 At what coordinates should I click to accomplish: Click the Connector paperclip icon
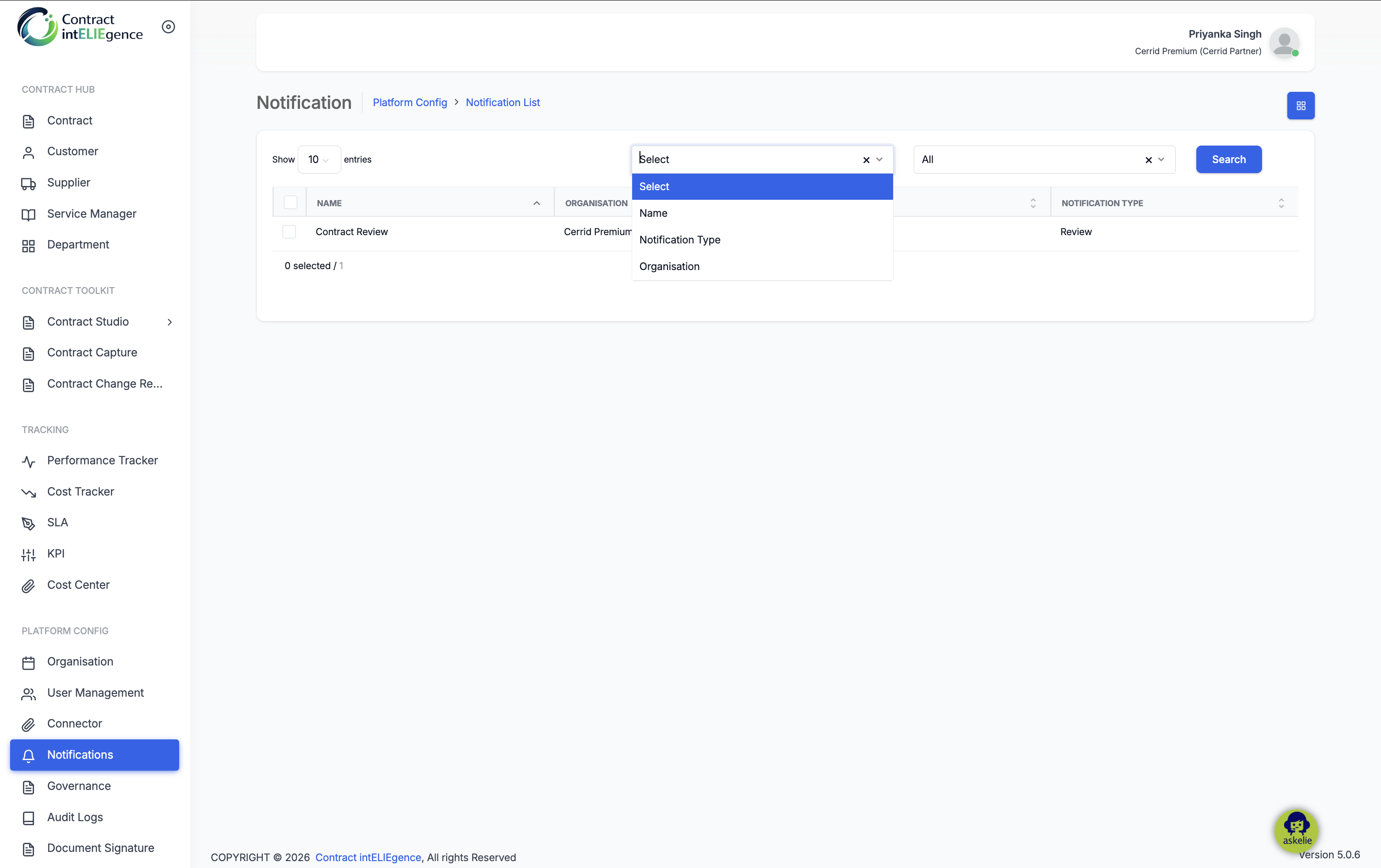point(28,725)
